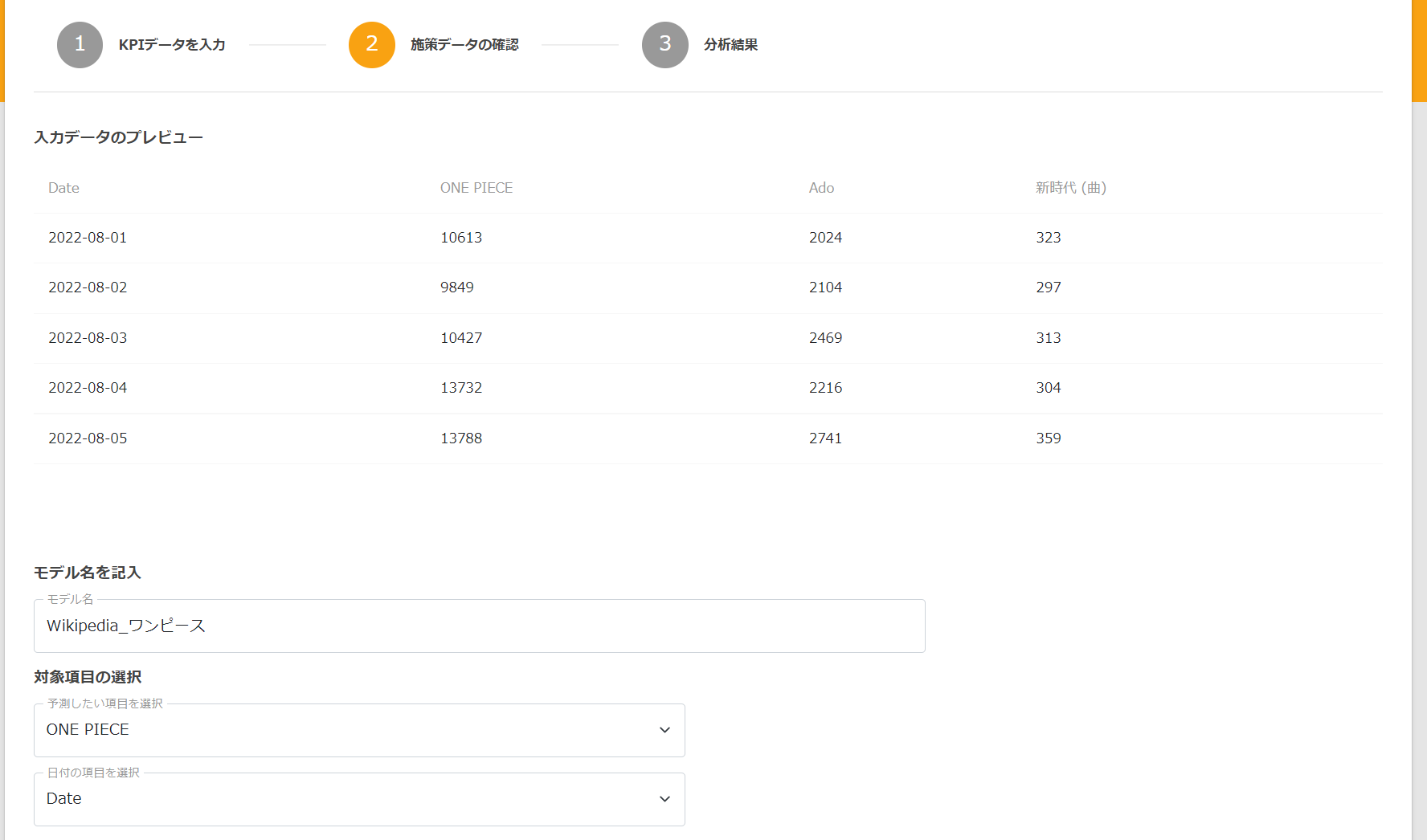Viewport: 1427px width, 840px height.
Task: Click the Date column header
Action: point(63,188)
